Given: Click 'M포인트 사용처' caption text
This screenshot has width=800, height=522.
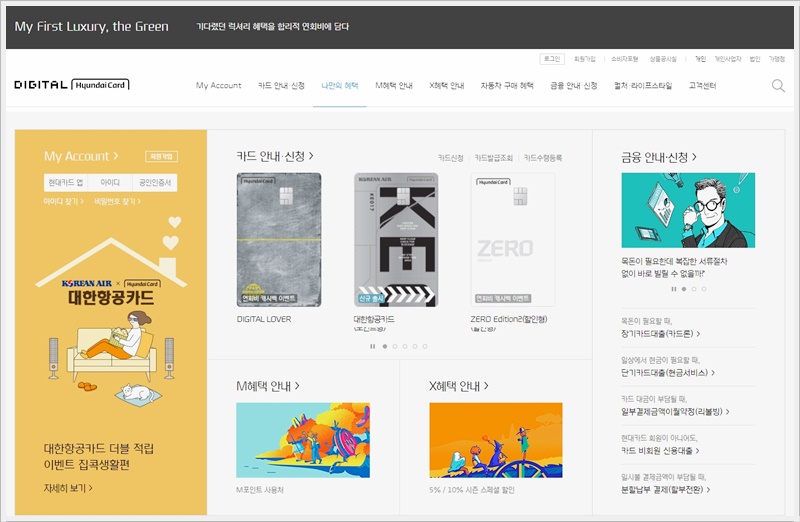Looking at the screenshot, I should click(x=260, y=490).
